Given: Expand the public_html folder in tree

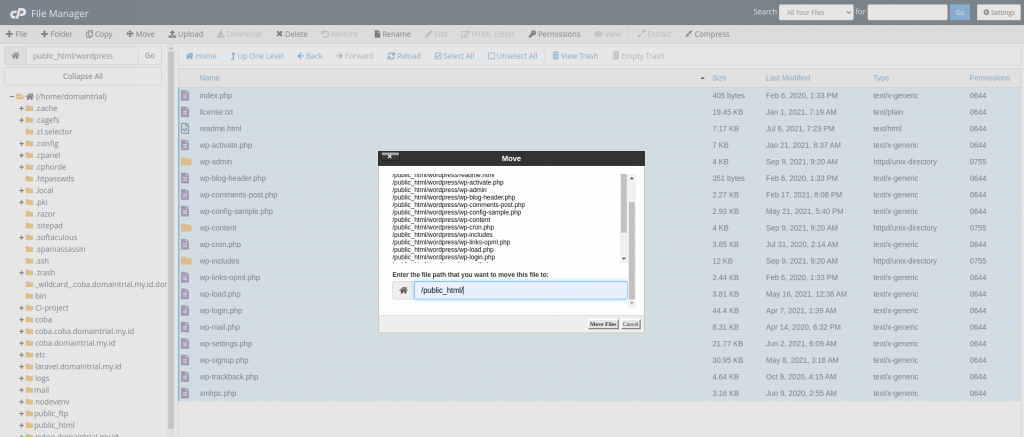Looking at the screenshot, I should (22, 425).
